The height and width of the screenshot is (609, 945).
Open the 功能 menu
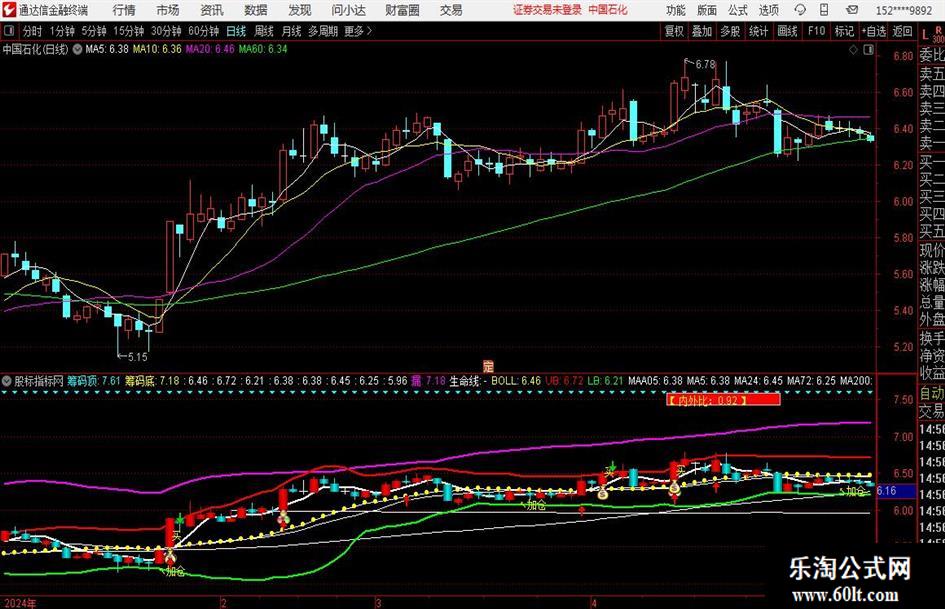[676, 10]
